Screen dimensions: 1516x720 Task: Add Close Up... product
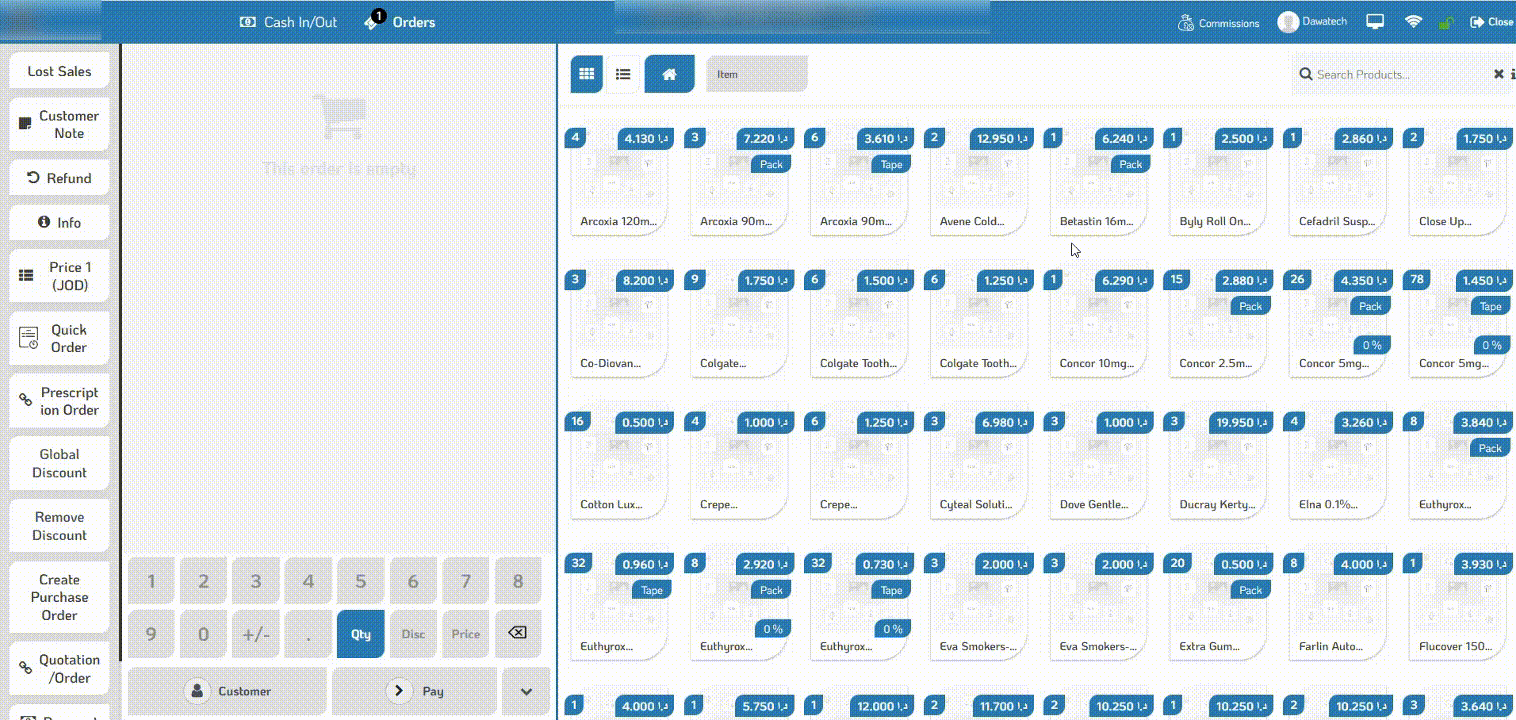click(x=1458, y=180)
